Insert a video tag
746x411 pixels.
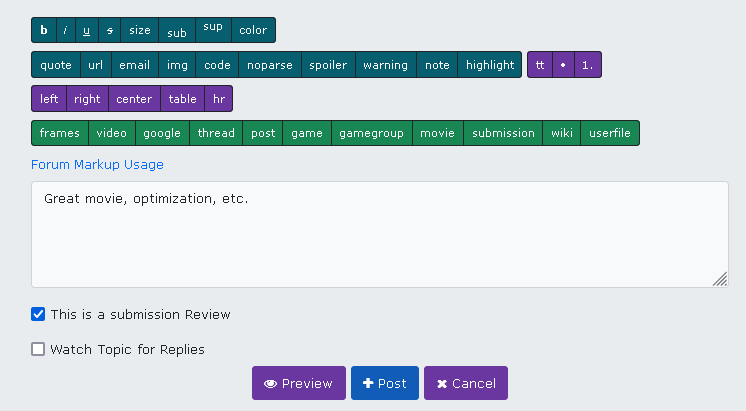tap(112, 133)
